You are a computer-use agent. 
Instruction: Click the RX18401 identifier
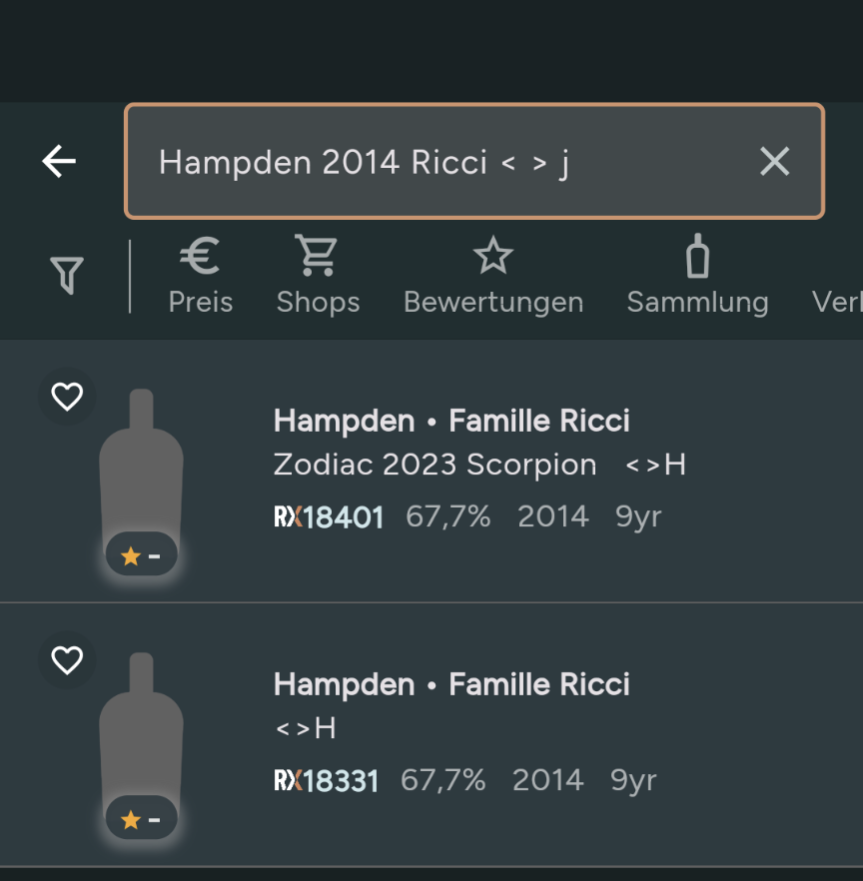(328, 517)
